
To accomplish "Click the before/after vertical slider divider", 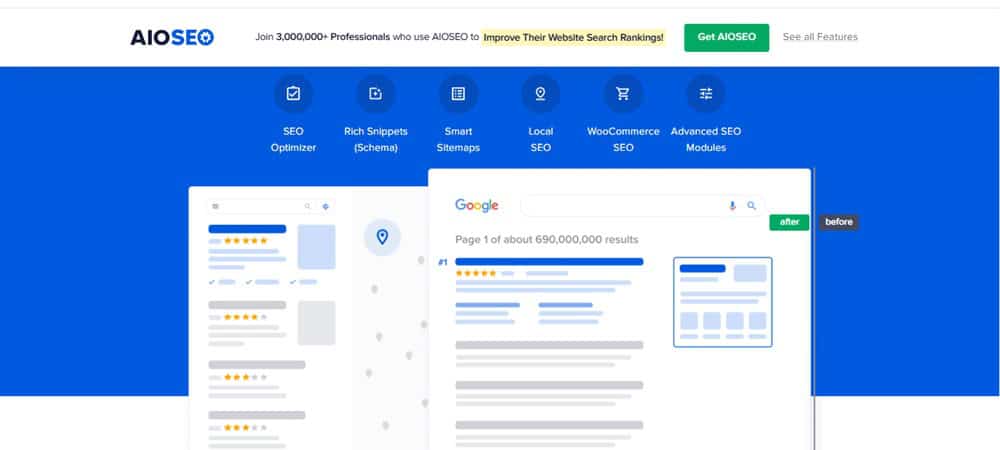I will pyautogui.click(x=814, y=300).
